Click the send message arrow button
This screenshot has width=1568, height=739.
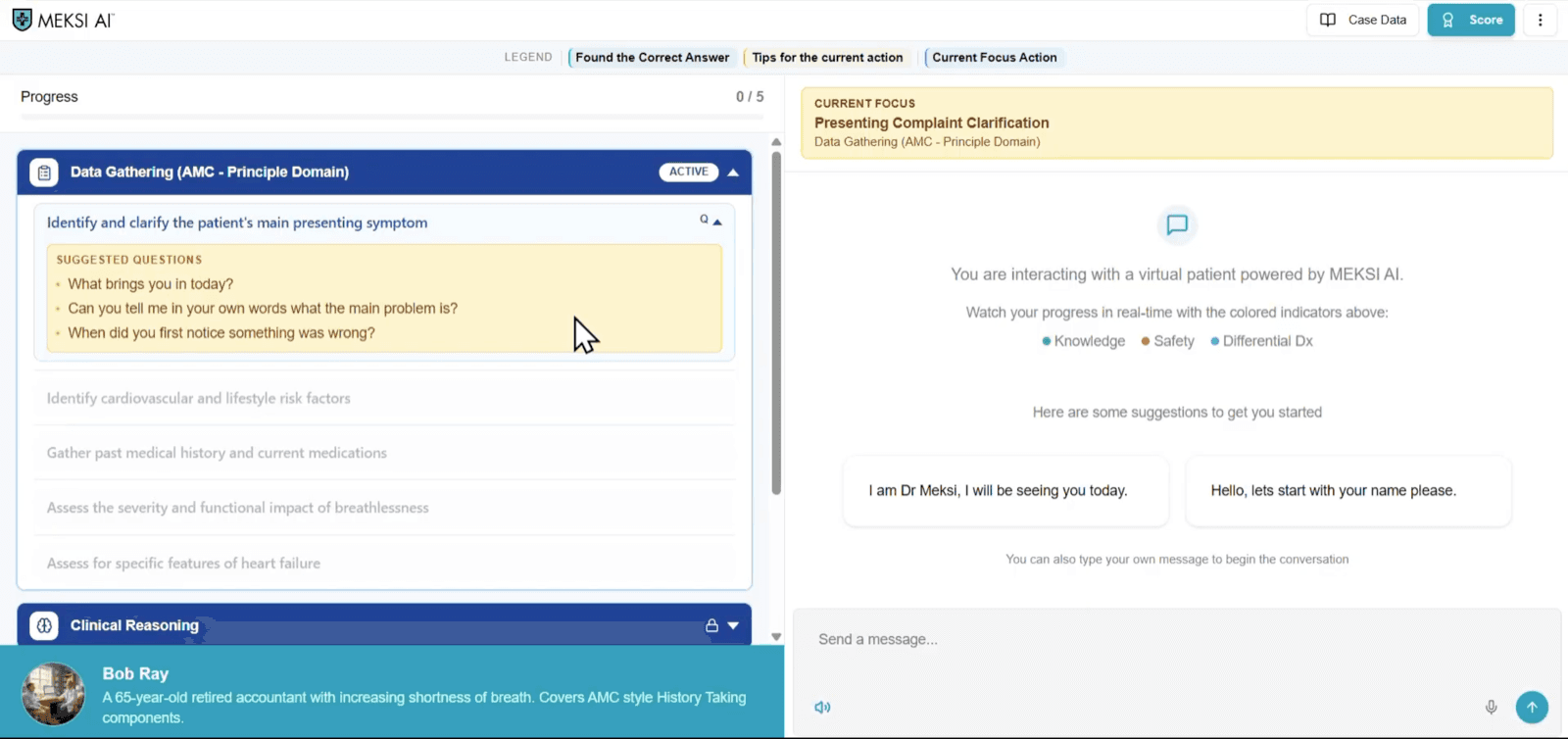1532,707
